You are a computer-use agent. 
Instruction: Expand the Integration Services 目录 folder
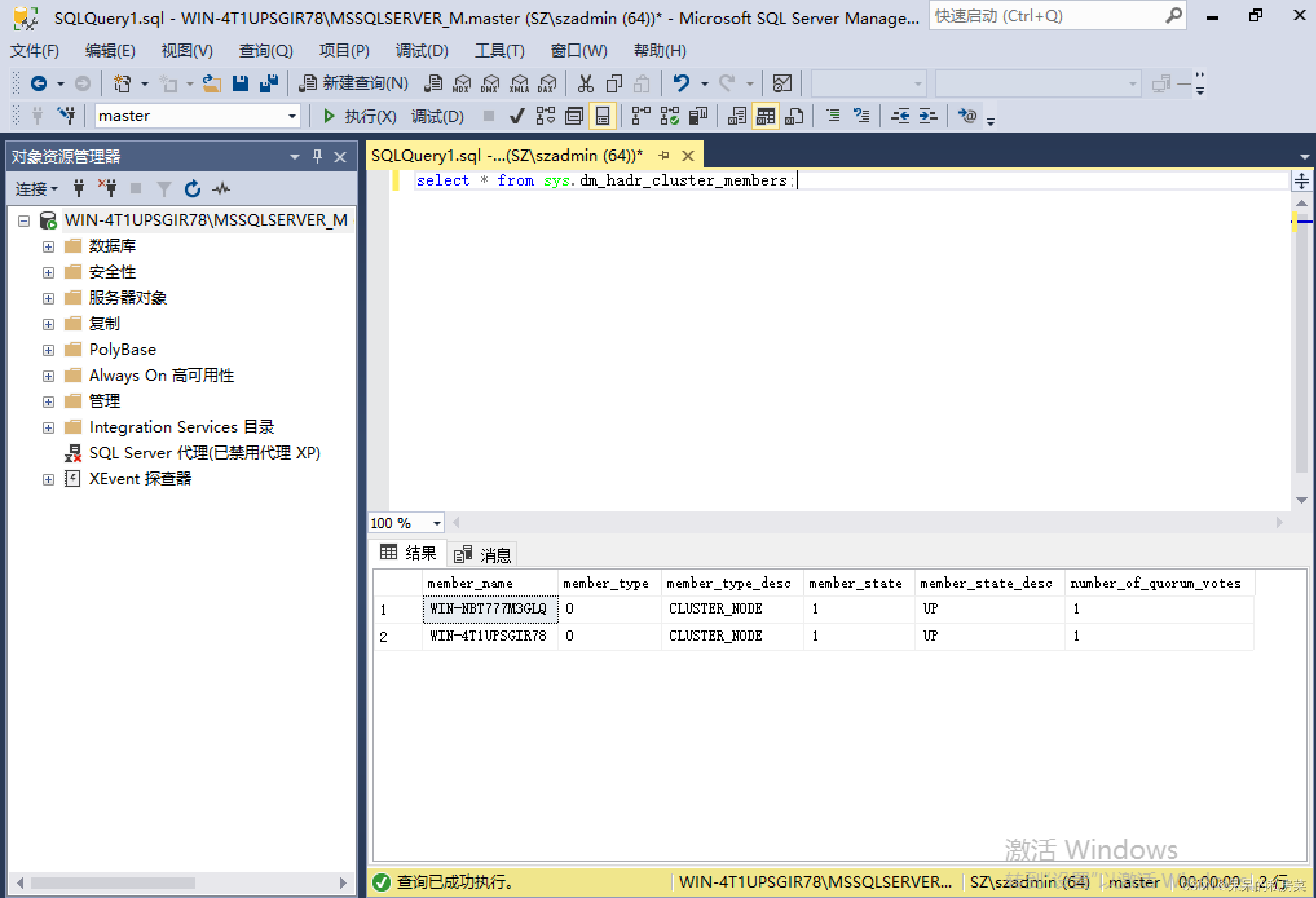pyautogui.click(x=49, y=428)
